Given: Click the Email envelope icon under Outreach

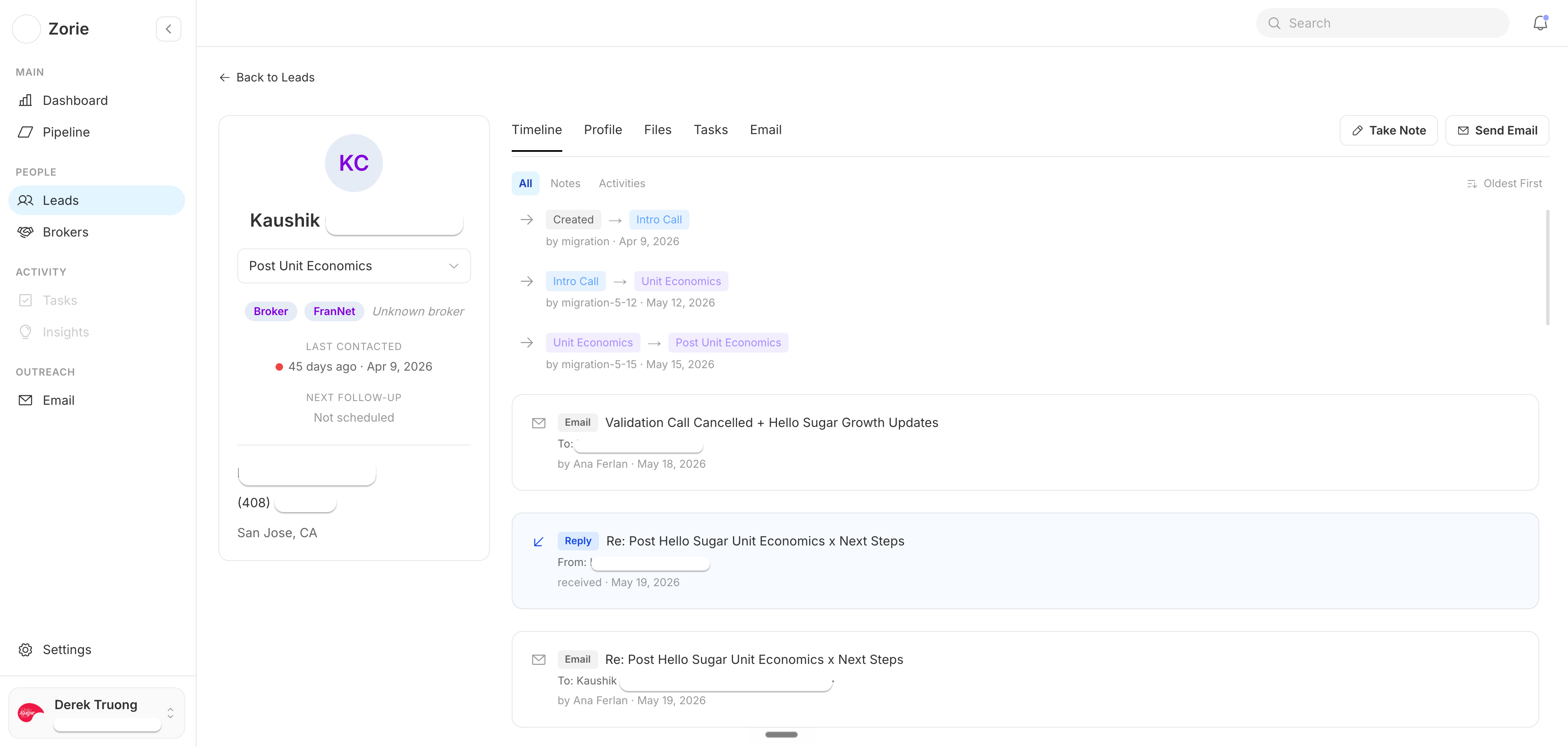Looking at the screenshot, I should pyautogui.click(x=26, y=400).
